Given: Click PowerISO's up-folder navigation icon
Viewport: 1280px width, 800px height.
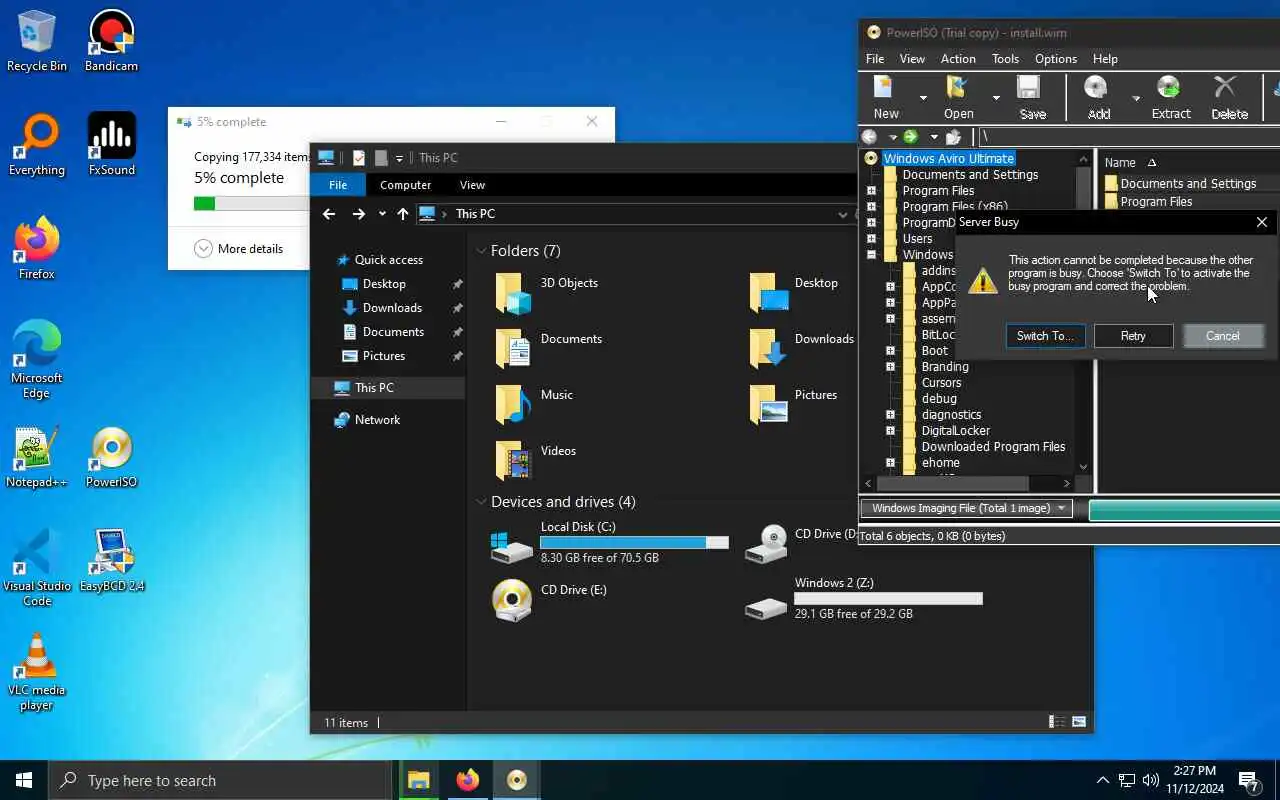Looking at the screenshot, I should pyautogui.click(x=953, y=137).
